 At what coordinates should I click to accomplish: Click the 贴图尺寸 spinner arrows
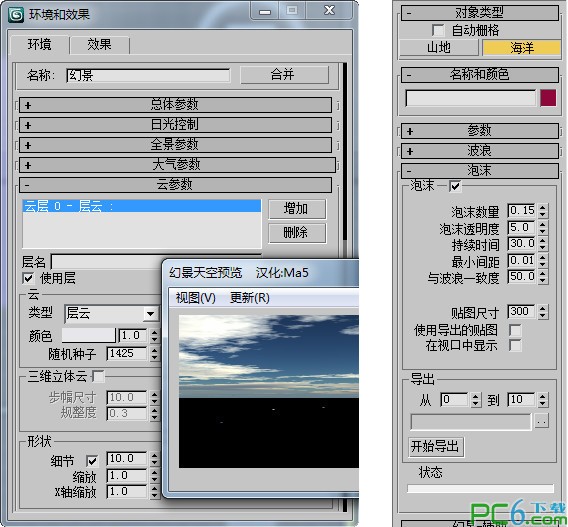click(x=542, y=311)
